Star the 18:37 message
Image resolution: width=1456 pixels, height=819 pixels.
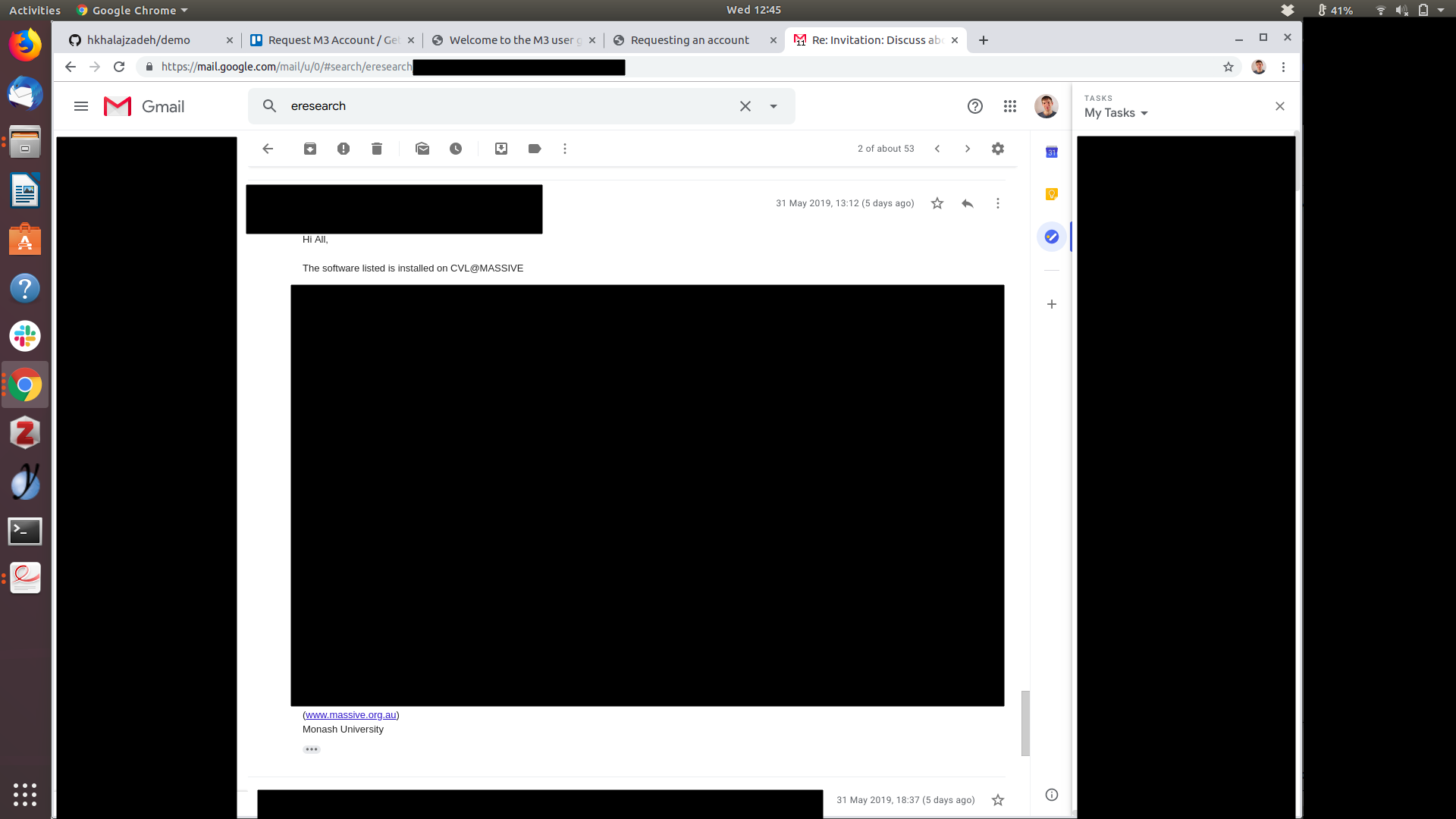coord(998,800)
